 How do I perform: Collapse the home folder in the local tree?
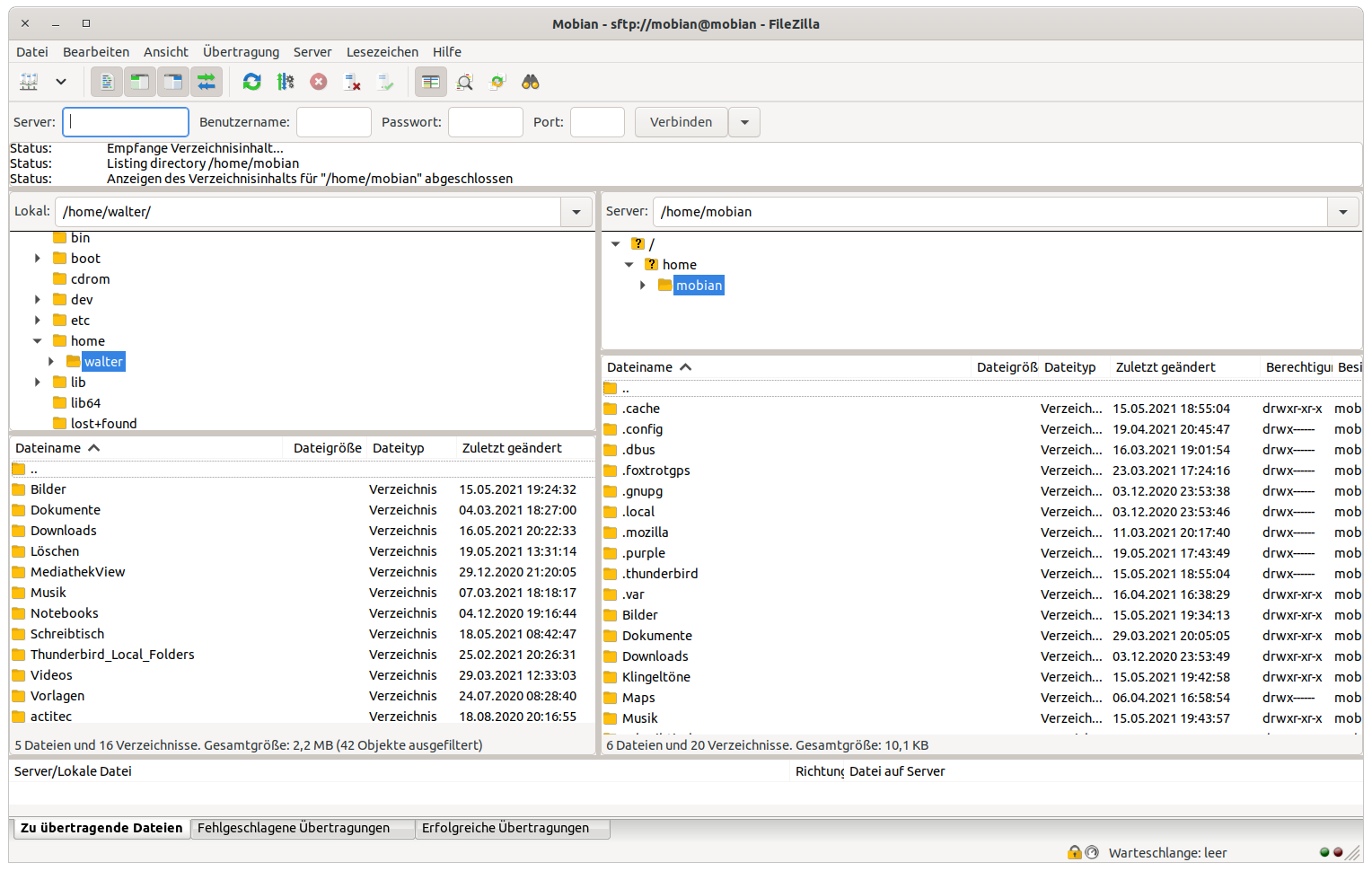(38, 341)
